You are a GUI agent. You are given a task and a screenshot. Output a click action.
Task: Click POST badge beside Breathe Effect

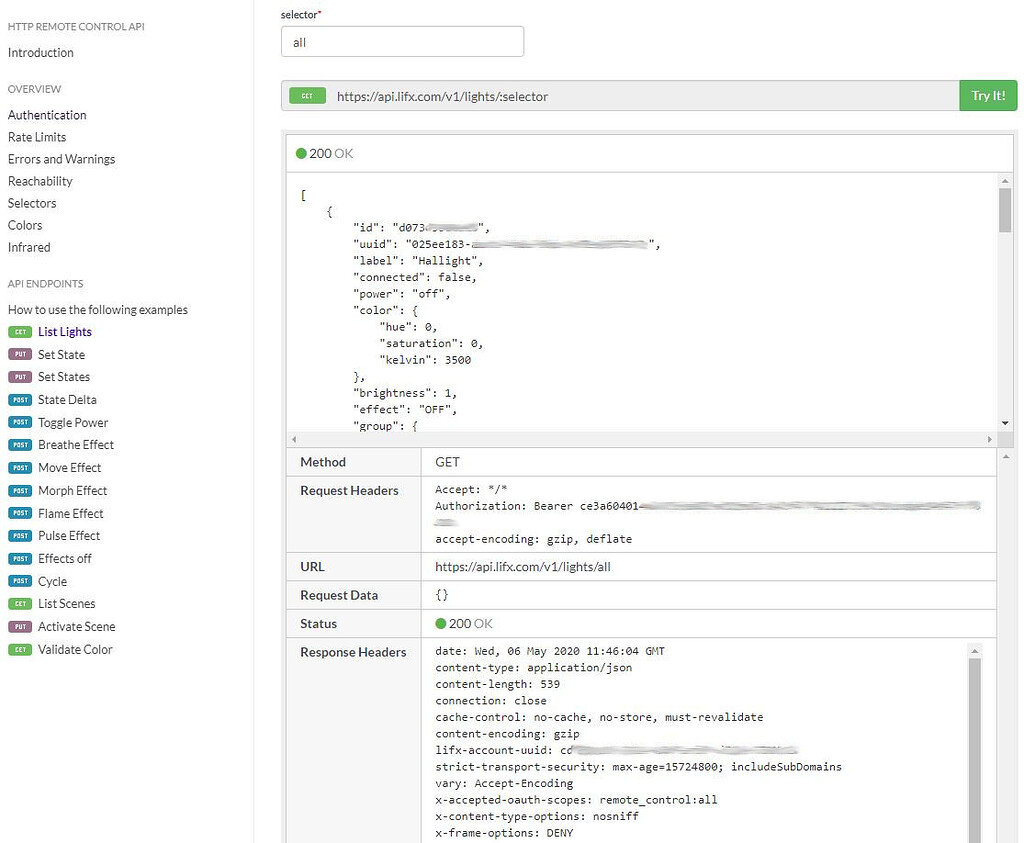coord(20,445)
